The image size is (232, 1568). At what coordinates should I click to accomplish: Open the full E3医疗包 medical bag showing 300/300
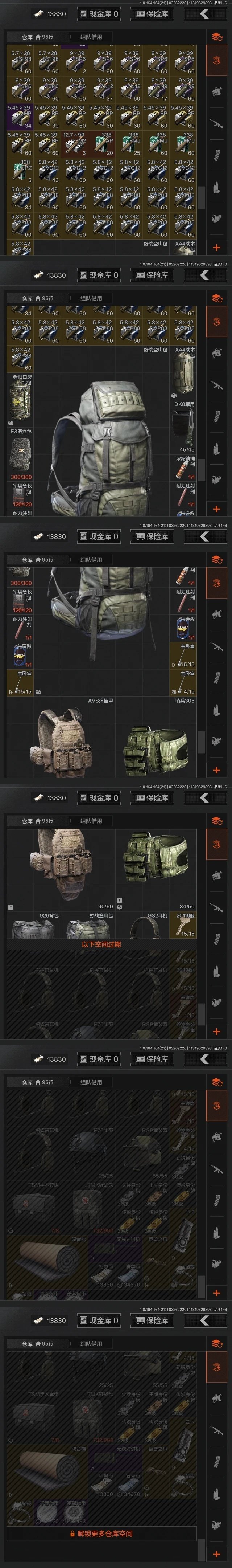pyautogui.click(x=21, y=454)
